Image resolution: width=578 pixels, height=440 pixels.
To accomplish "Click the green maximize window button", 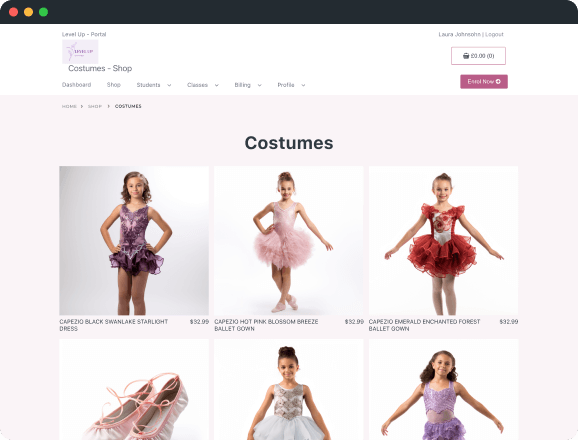I will point(43,12).
